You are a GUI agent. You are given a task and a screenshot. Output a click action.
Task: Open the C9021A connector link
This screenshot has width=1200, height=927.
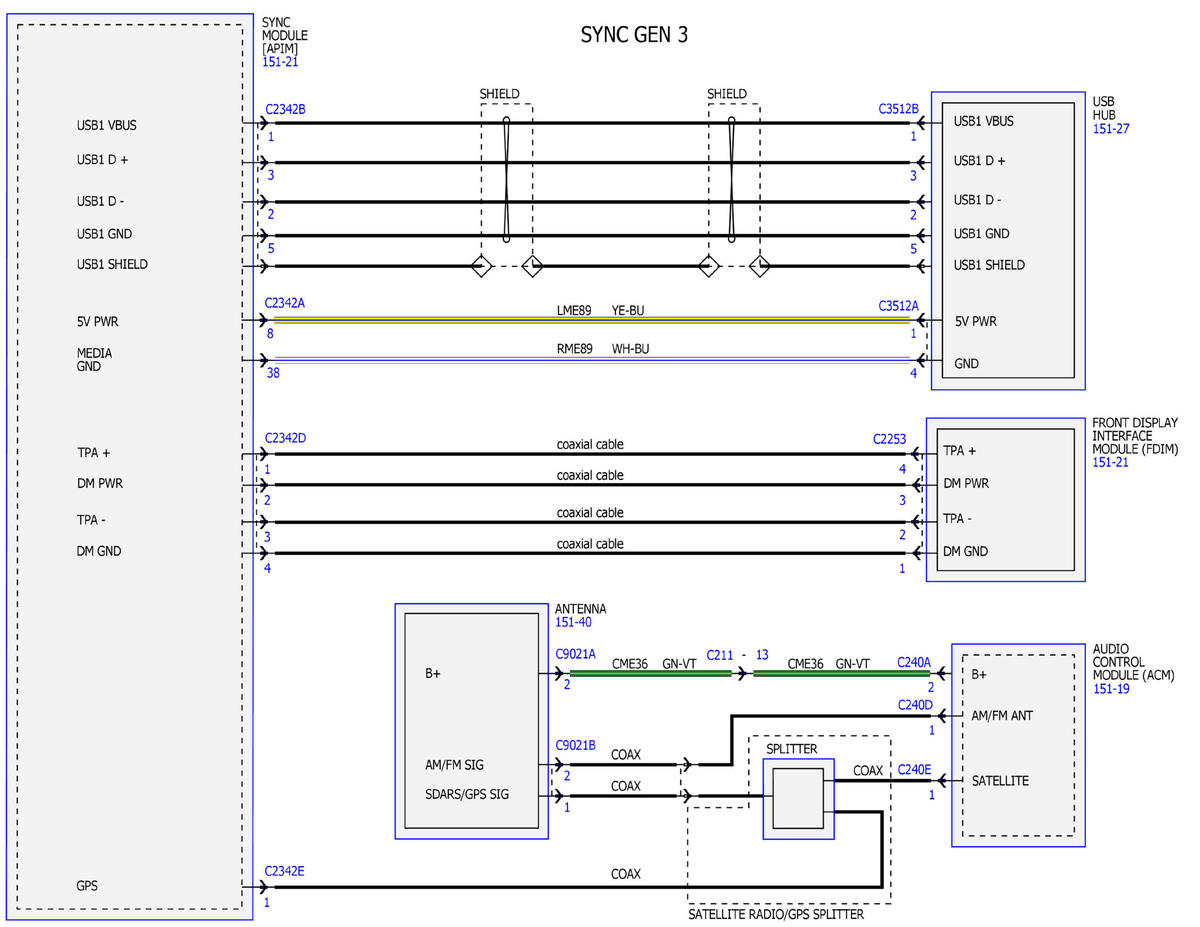(x=575, y=653)
